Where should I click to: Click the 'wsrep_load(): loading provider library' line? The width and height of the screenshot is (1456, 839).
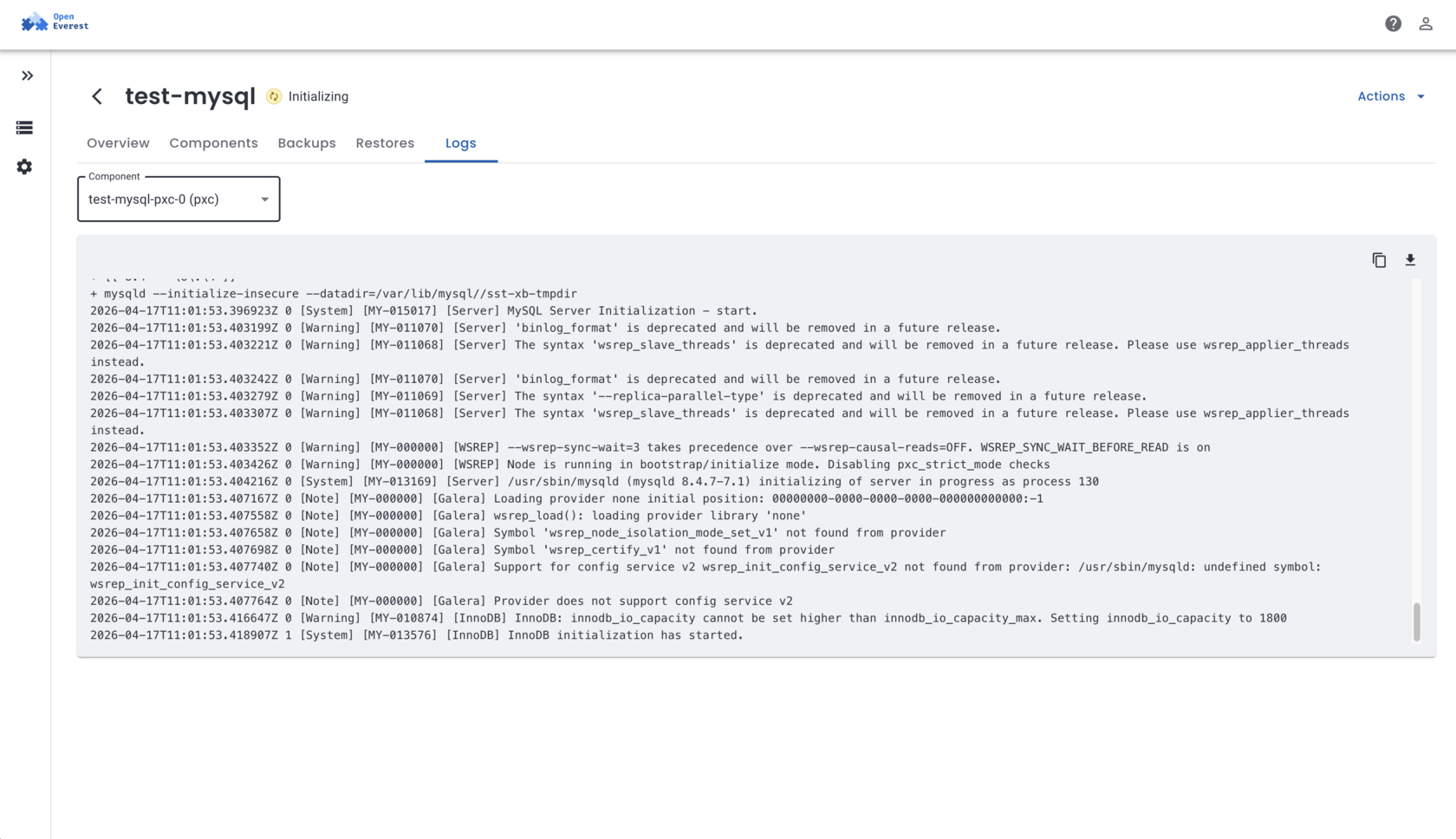click(x=448, y=516)
